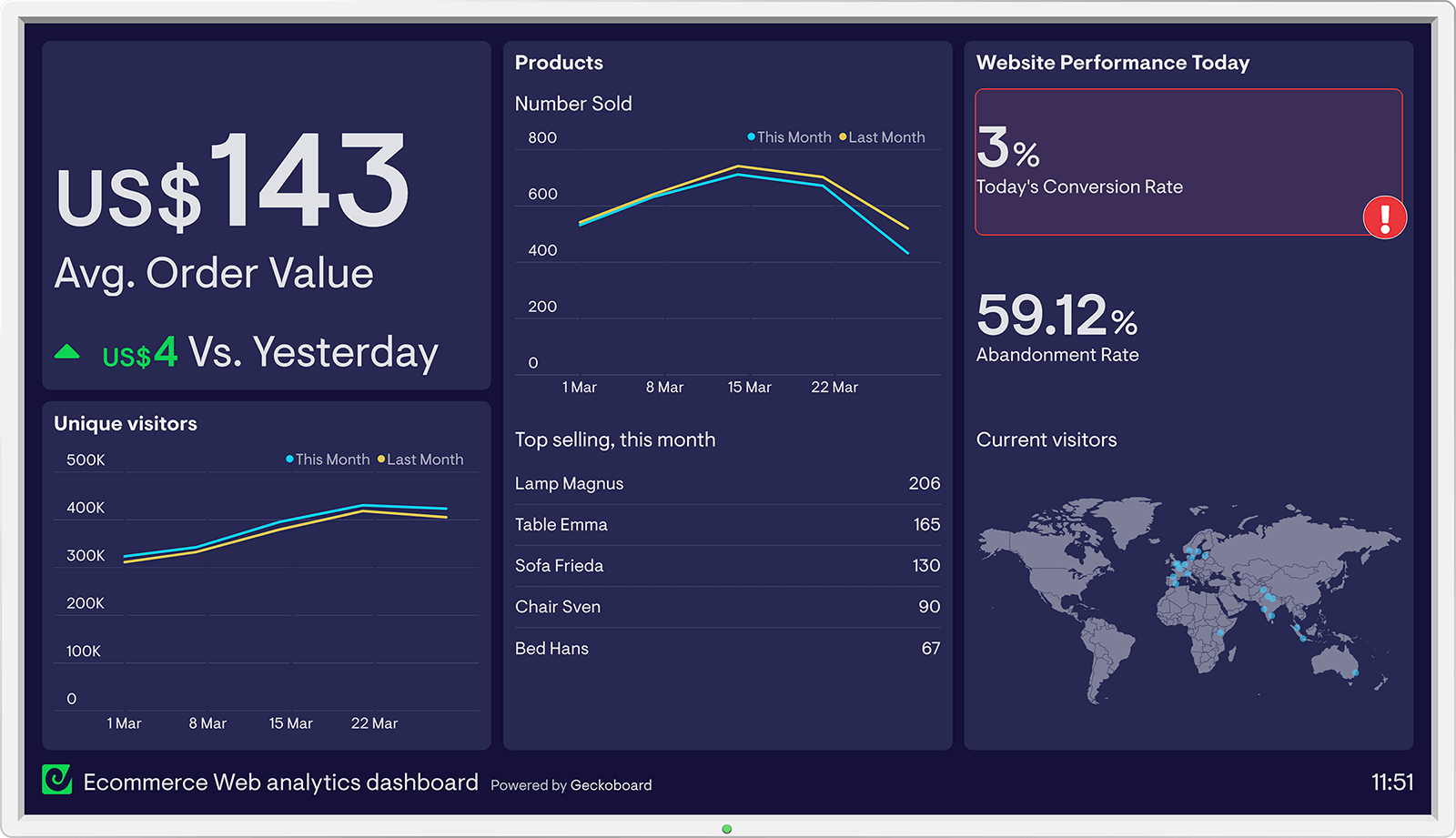Click the 11:51 clock display
Image resolution: width=1456 pixels, height=838 pixels.
(1392, 781)
